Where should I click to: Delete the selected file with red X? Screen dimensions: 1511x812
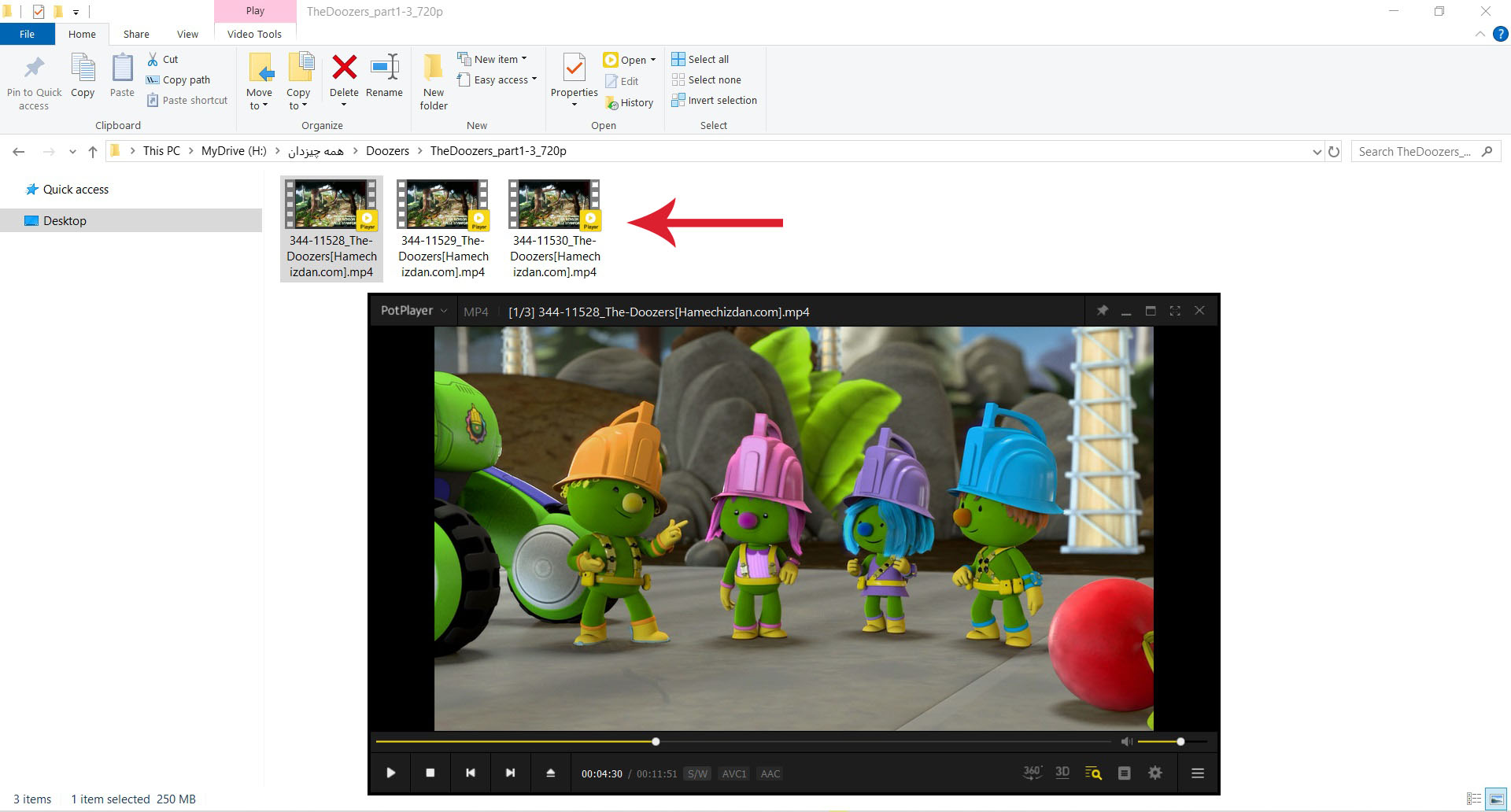pos(344,76)
